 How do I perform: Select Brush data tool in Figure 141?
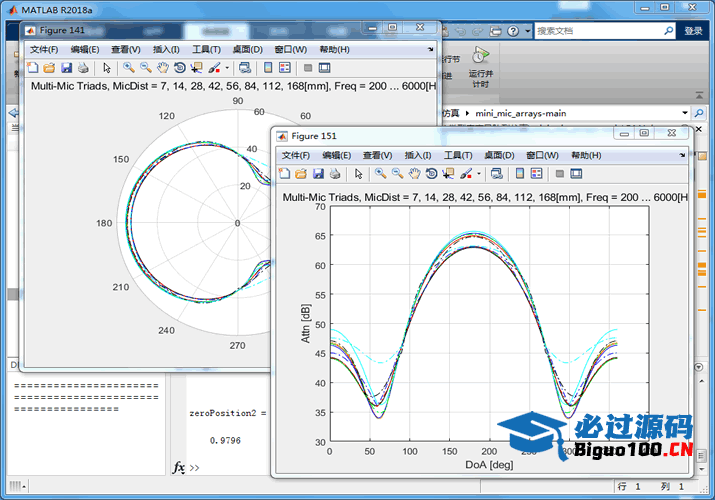[x=214, y=68]
